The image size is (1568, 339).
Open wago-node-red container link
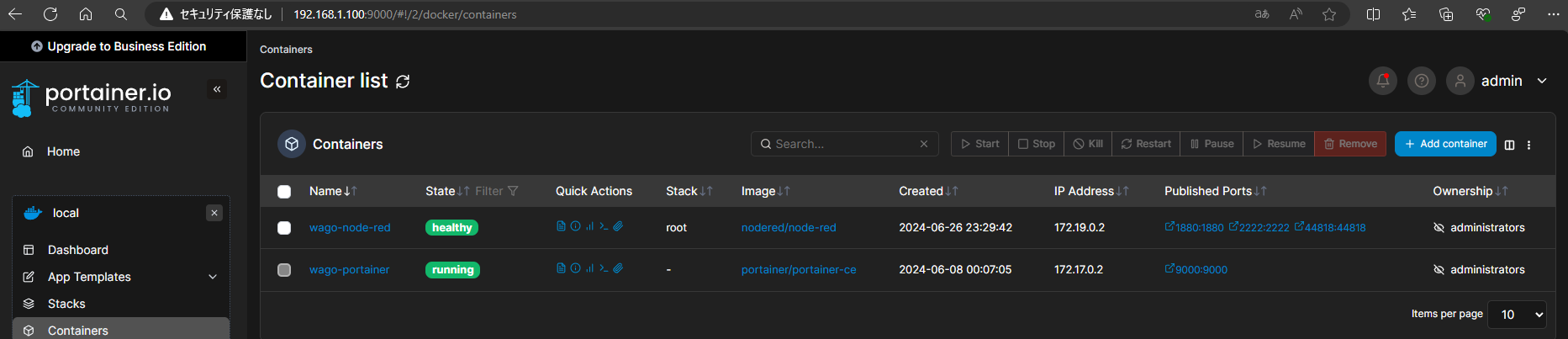pos(350,227)
